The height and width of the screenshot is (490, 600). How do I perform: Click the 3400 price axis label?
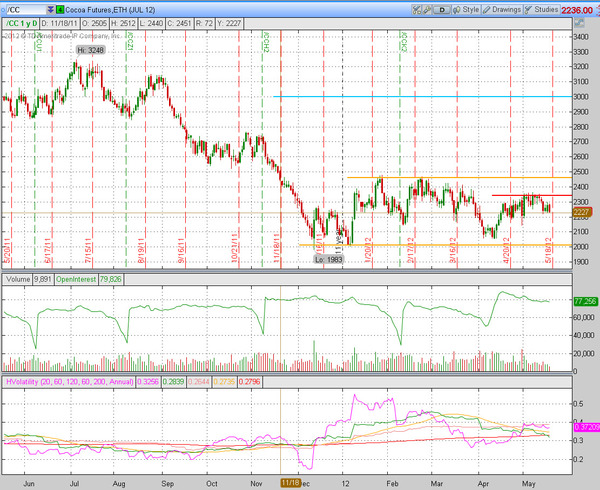click(x=581, y=37)
